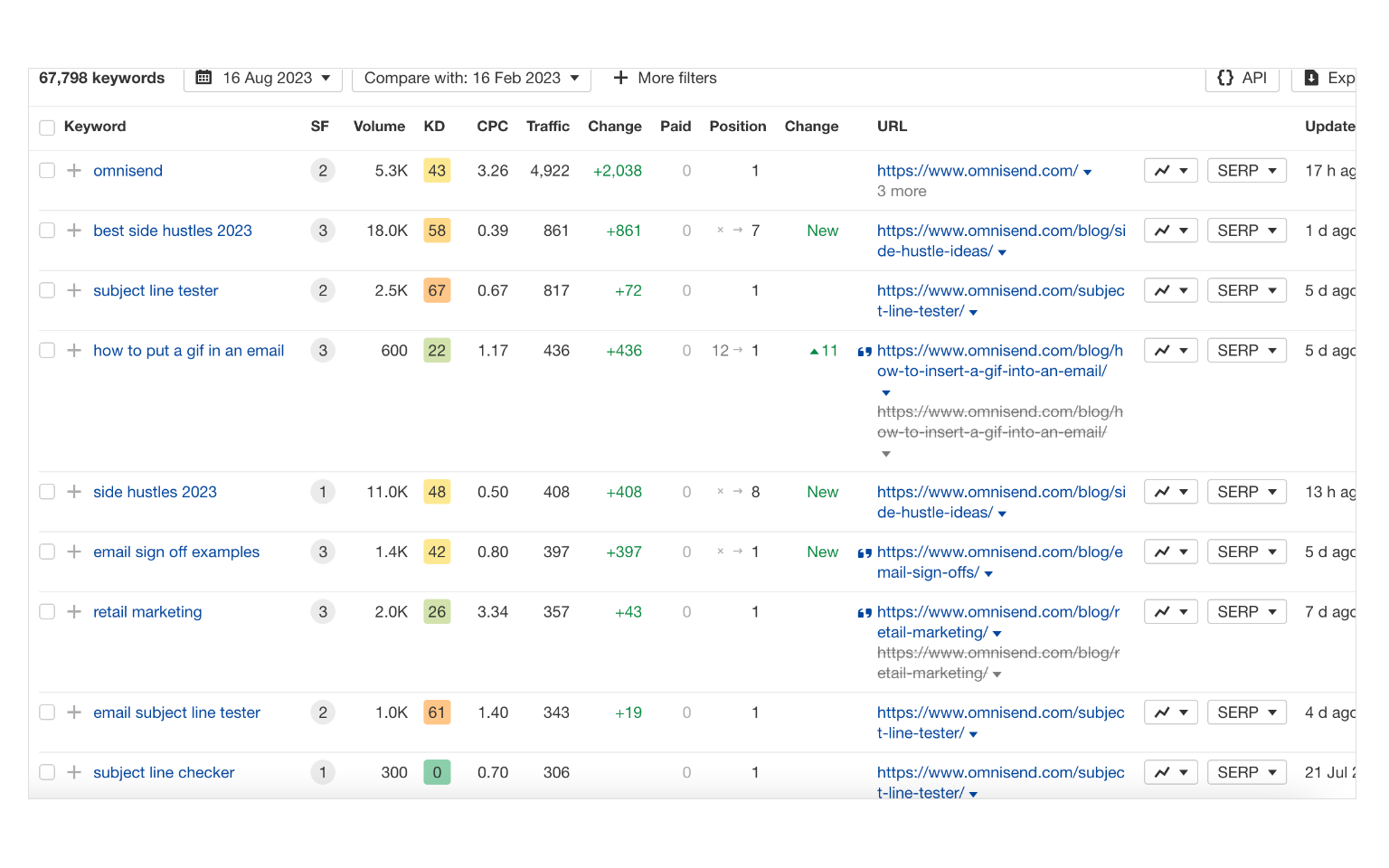Image resolution: width=1389 pixels, height=868 pixels.
Task: Click the 67,798 keywords count label
Action: point(101,79)
